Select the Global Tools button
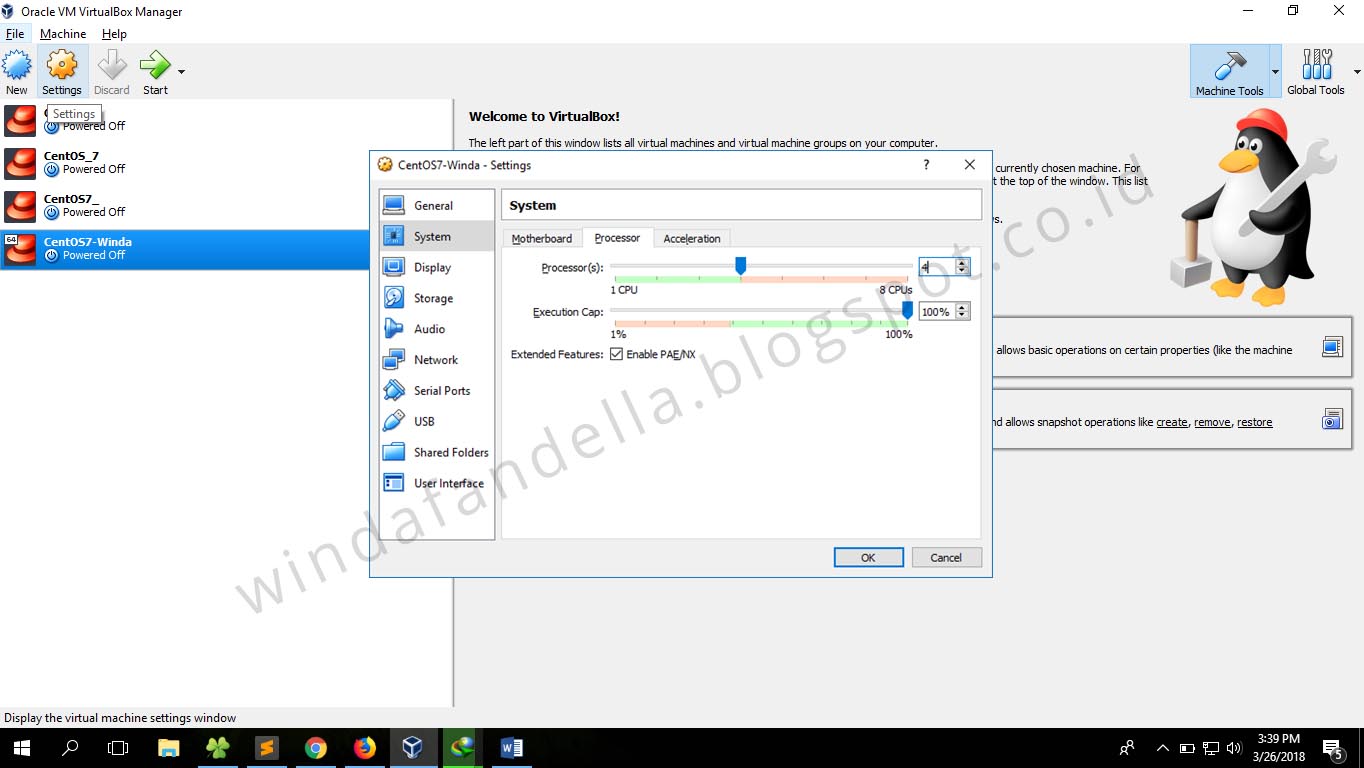The width and height of the screenshot is (1364, 768). point(1316,71)
